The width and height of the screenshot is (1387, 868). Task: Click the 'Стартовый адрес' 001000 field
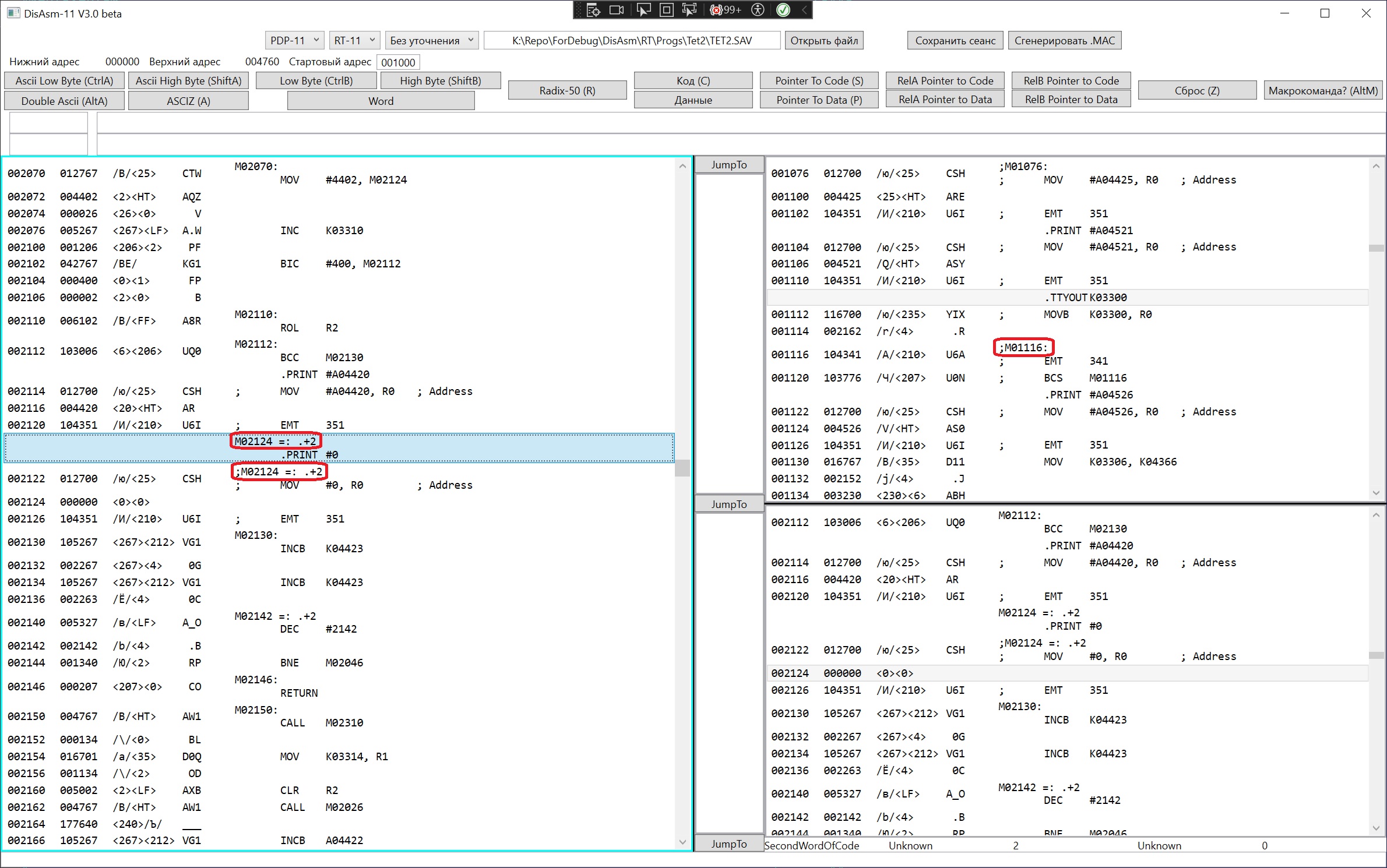[398, 62]
